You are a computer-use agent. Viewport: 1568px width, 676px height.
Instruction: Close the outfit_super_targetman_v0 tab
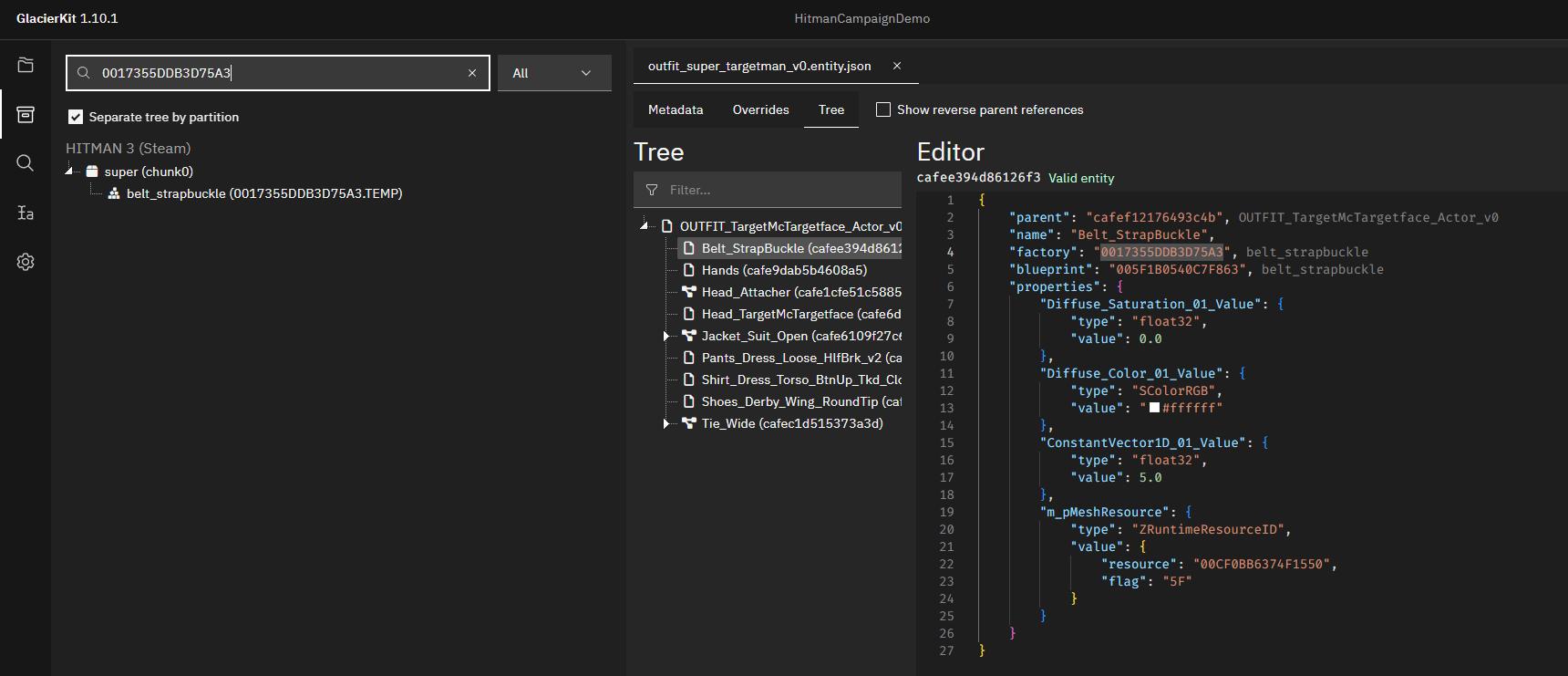coord(897,66)
